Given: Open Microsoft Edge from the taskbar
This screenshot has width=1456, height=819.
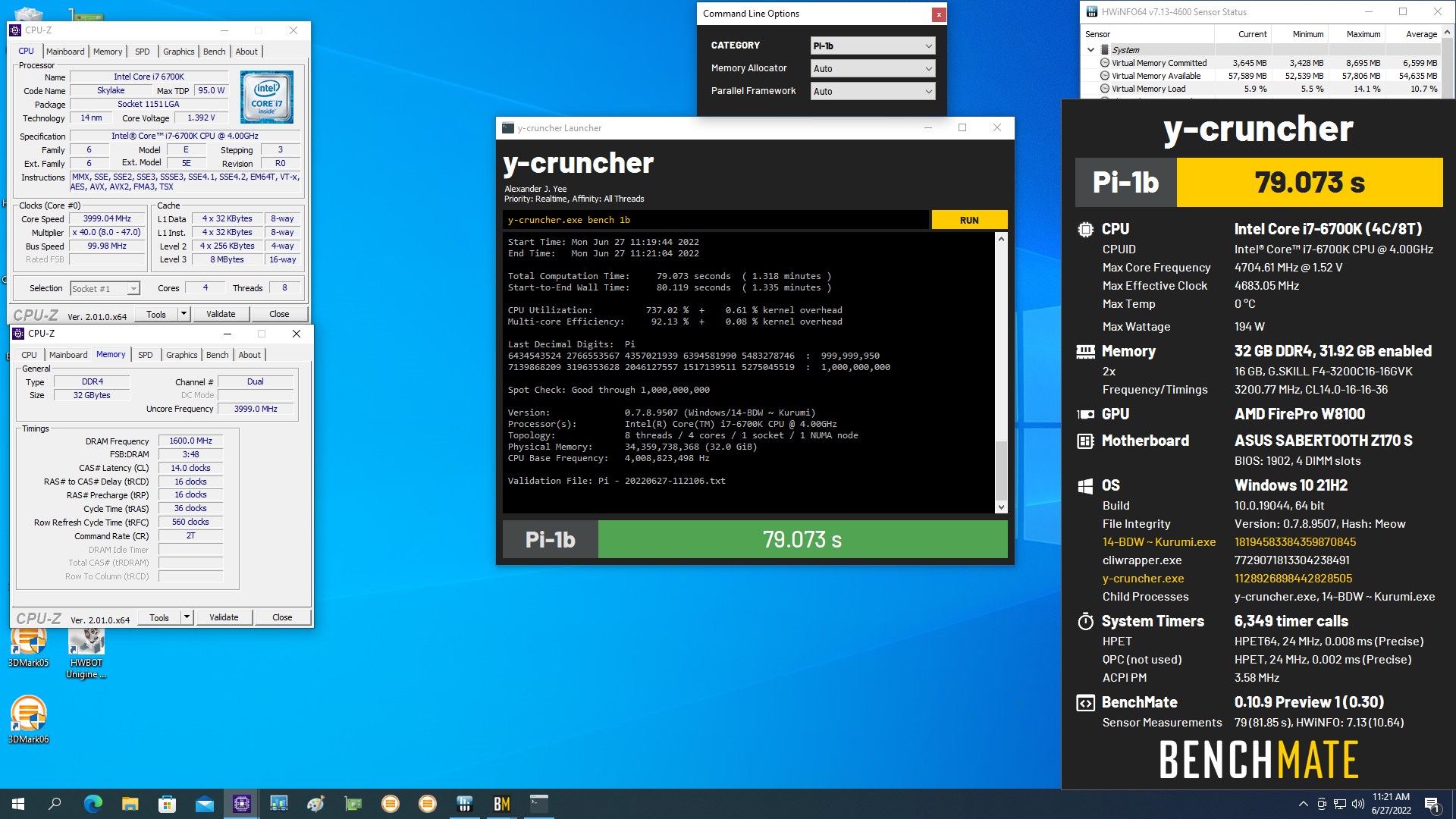Looking at the screenshot, I should pos(93,804).
